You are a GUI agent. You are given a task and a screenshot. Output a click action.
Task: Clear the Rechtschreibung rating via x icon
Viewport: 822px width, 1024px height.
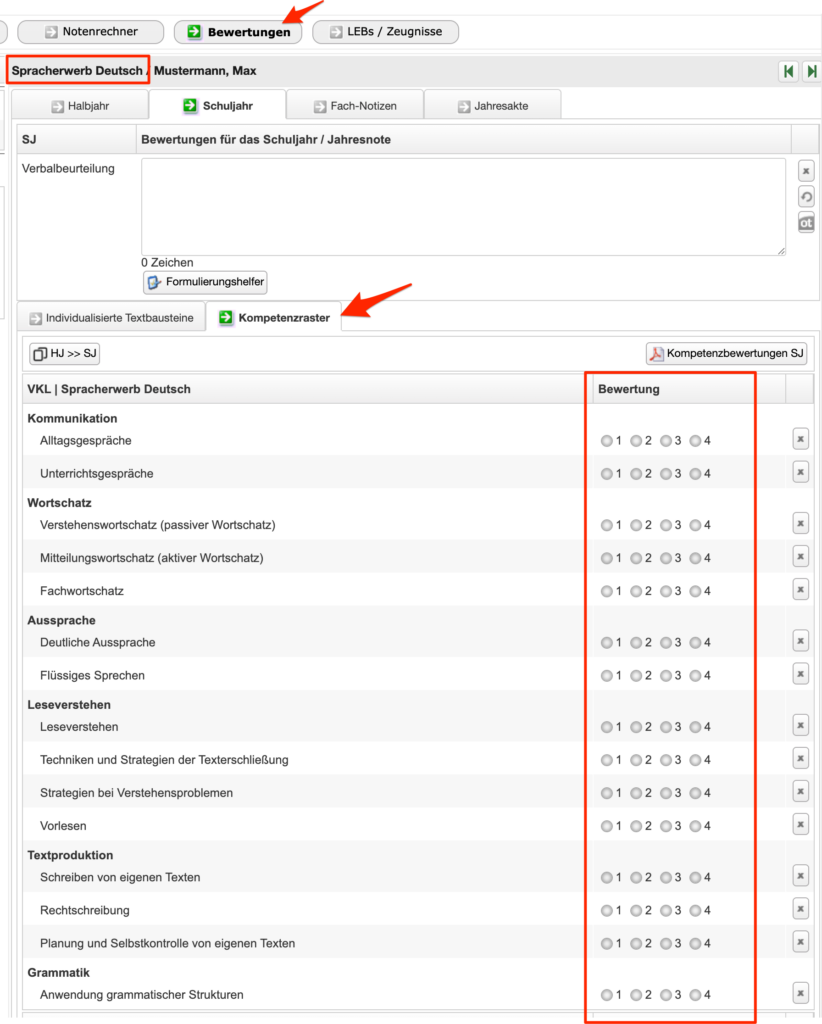(800, 908)
